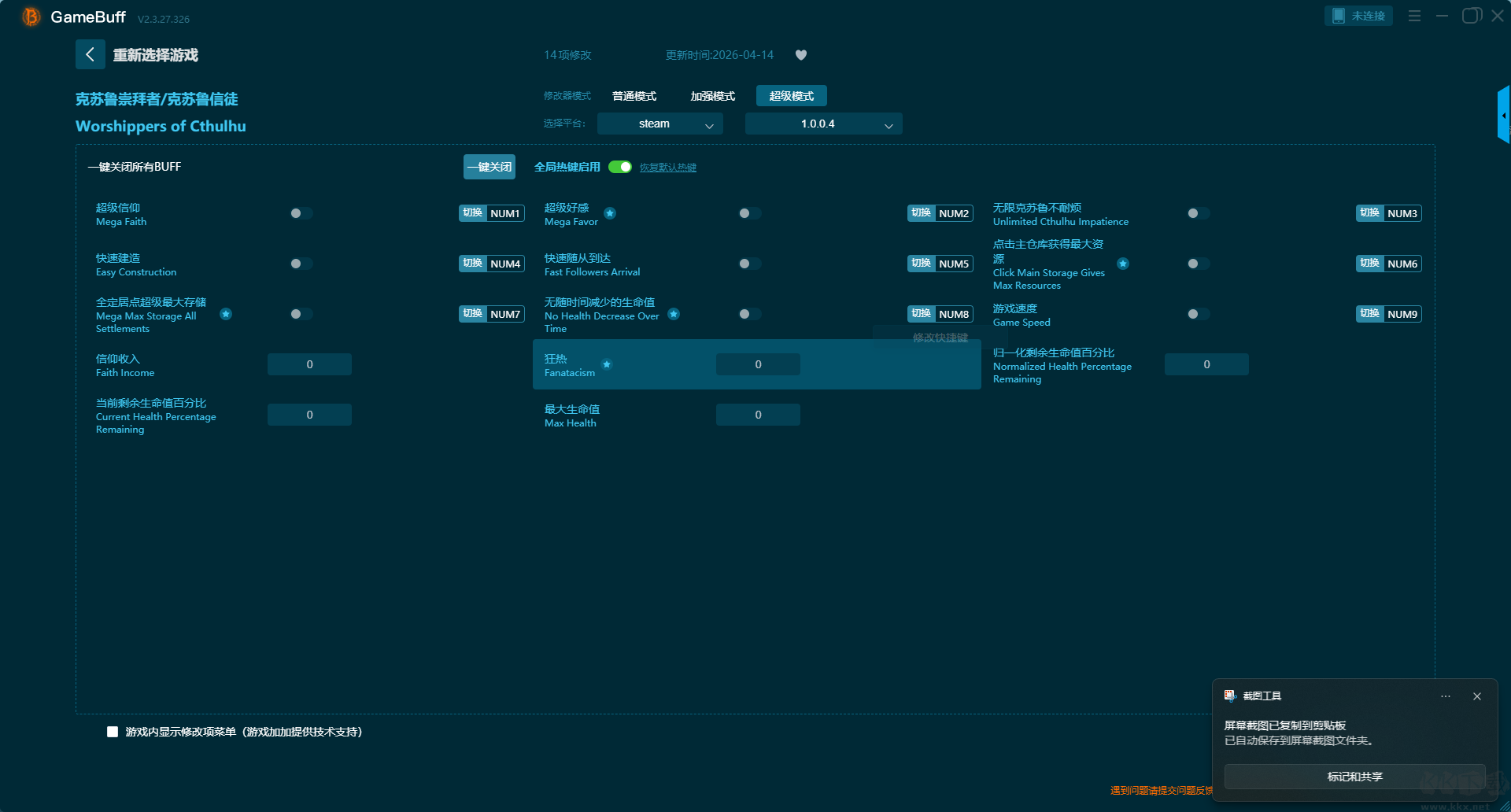Open the 1.0.0.4 version dropdown

[824, 124]
